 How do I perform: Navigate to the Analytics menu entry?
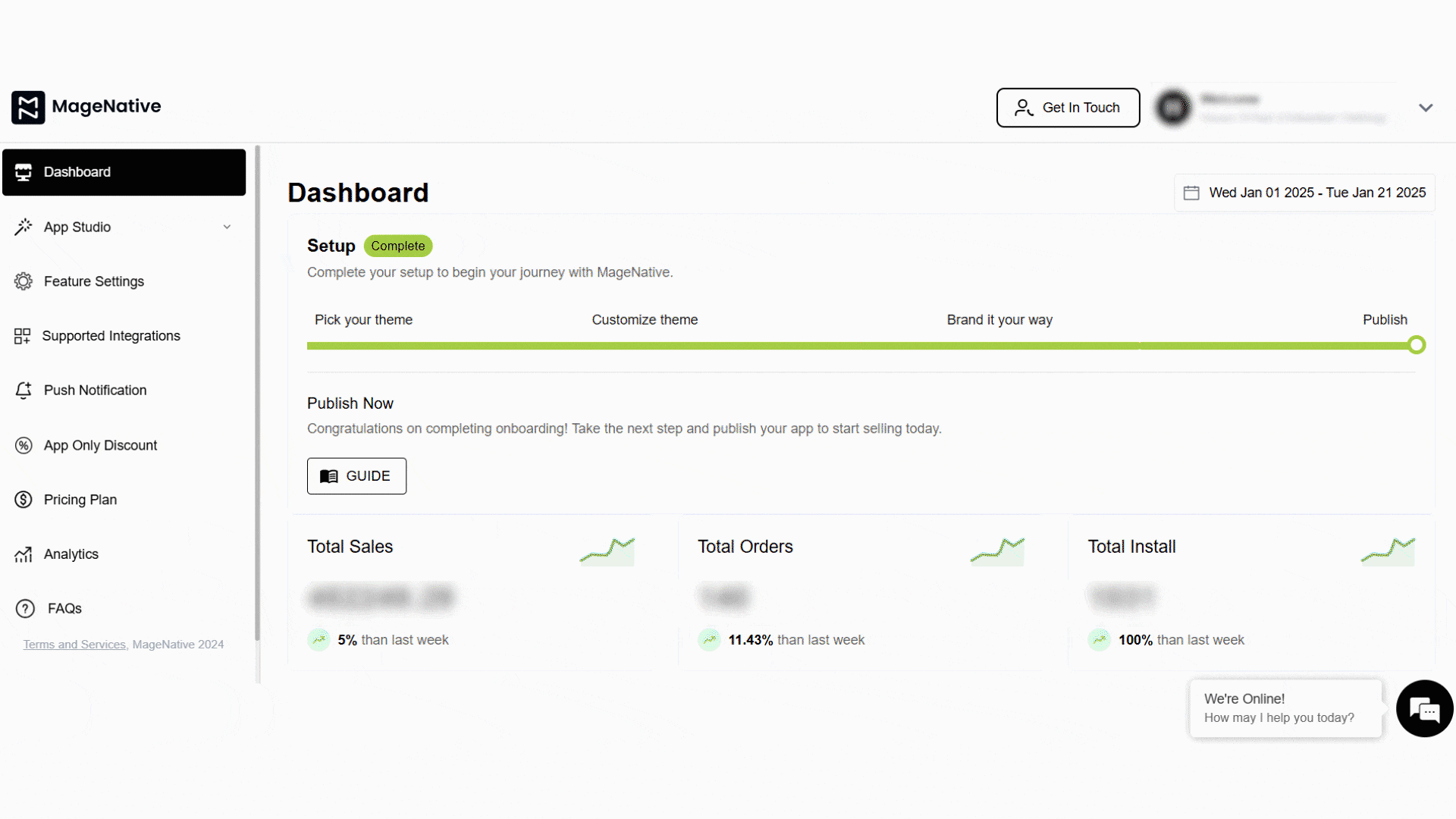[x=71, y=554]
